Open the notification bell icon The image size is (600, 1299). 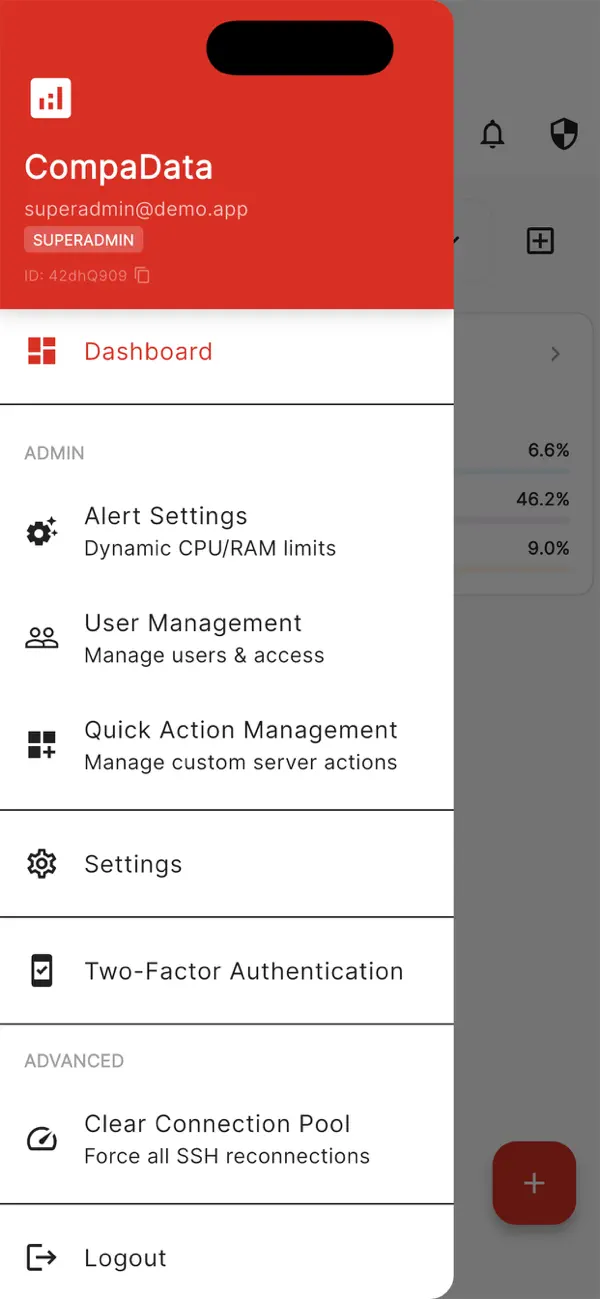pyautogui.click(x=492, y=134)
